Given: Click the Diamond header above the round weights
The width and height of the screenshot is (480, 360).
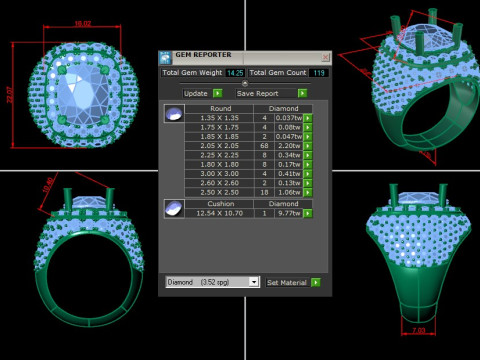Looking at the screenshot, I should (x=283, y=108).
